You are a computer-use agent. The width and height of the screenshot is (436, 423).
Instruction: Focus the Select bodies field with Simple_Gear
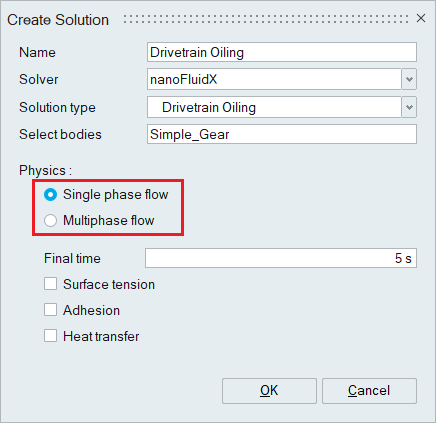(x=282, y=134)
